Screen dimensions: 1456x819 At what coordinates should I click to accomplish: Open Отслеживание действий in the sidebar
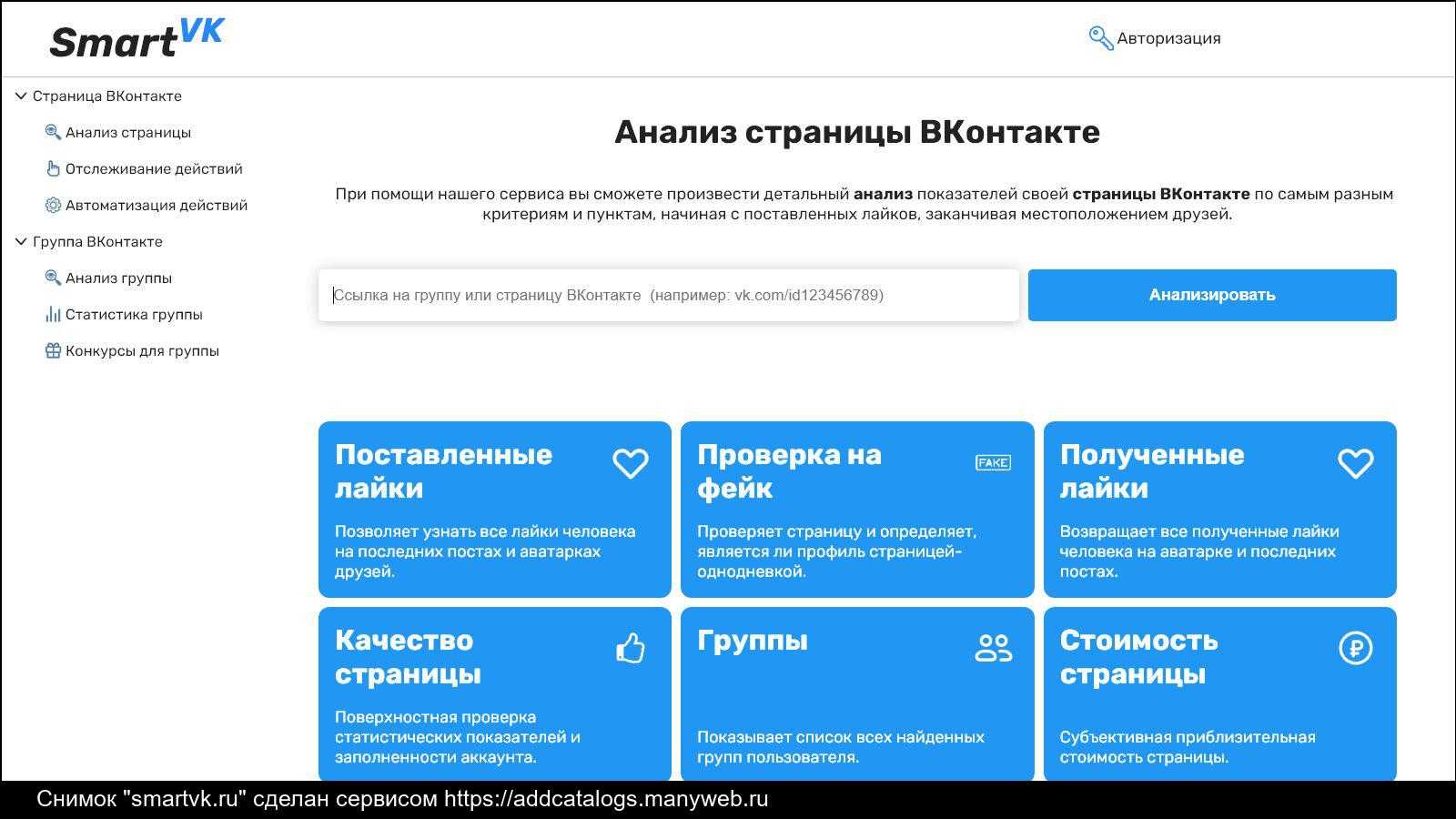click(154, 168)
